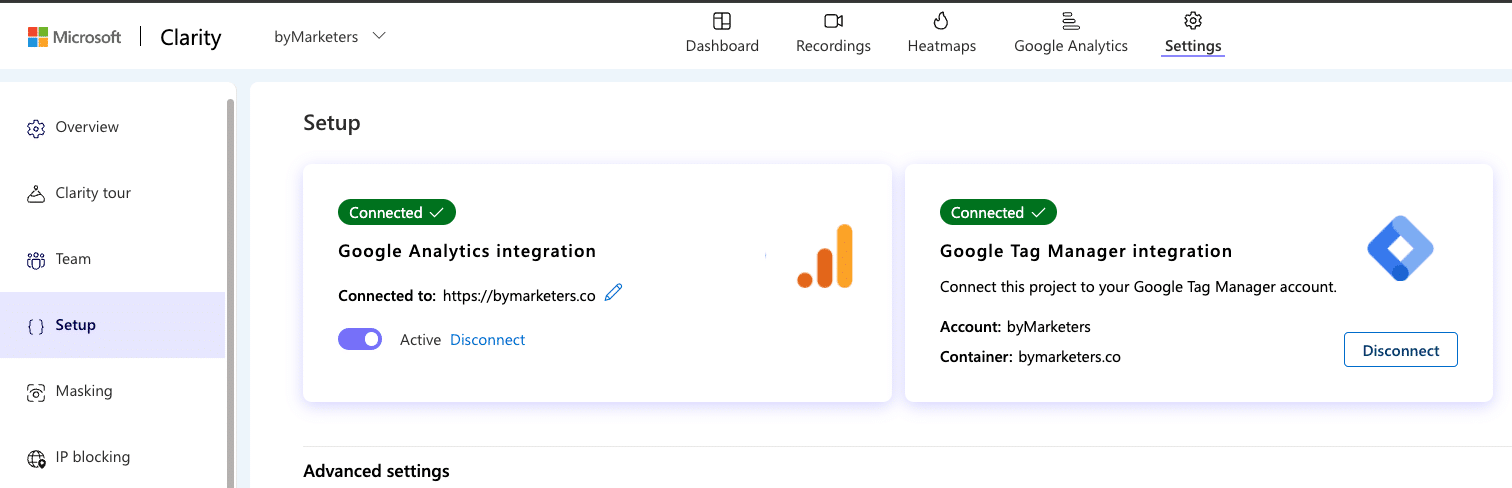The width and height of the screenshot is (1512, 488).
Task: Go to Recordings in top navigation
Action: tap(833, 34)
